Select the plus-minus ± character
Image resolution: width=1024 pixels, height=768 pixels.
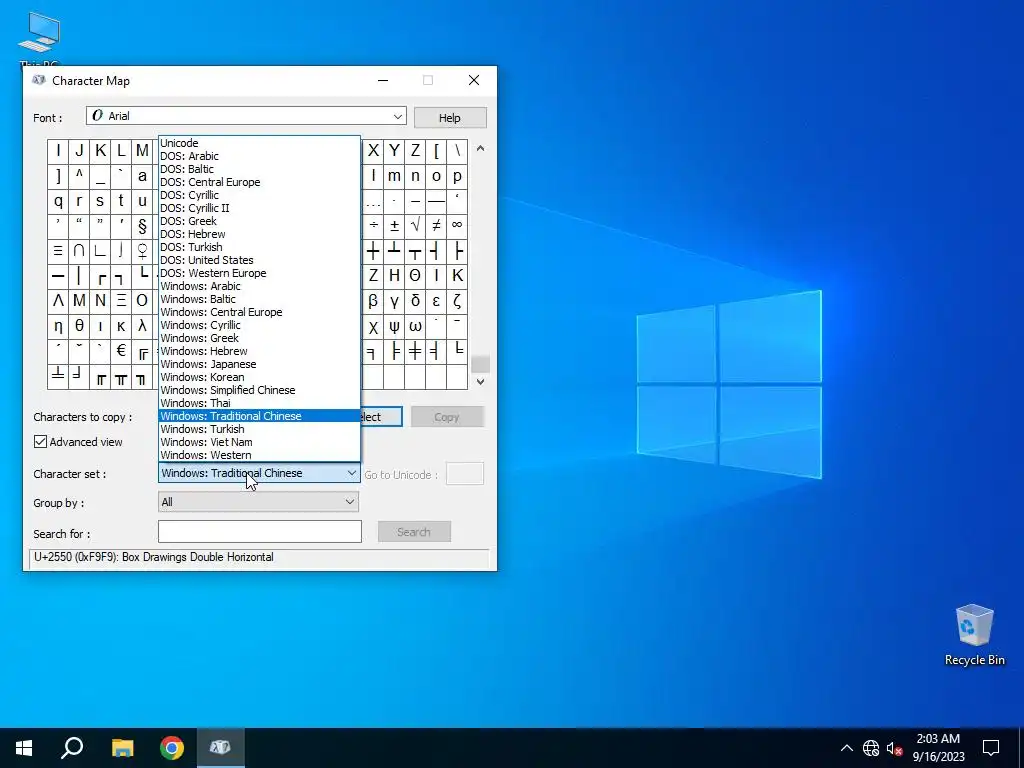coord(394,226)
